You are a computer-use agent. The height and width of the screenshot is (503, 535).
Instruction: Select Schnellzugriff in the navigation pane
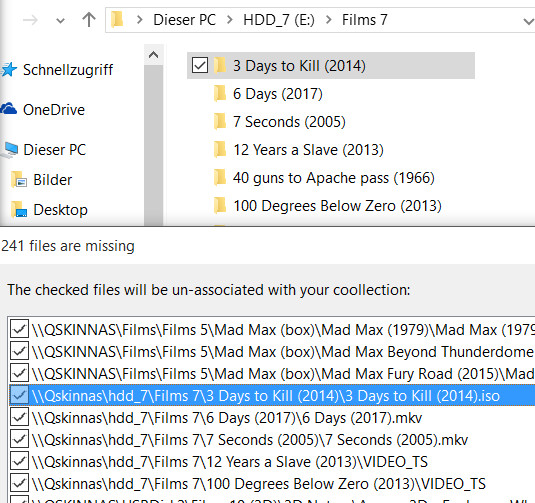click(x=68, y=70)
